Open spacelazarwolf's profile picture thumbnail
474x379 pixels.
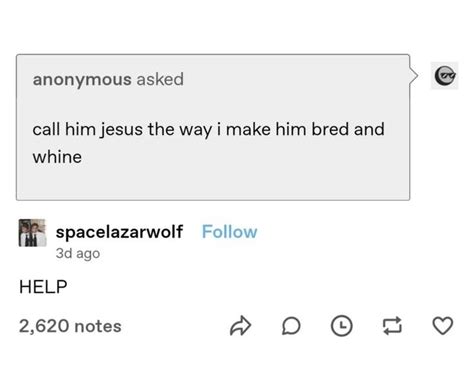(x=32, y=233)
